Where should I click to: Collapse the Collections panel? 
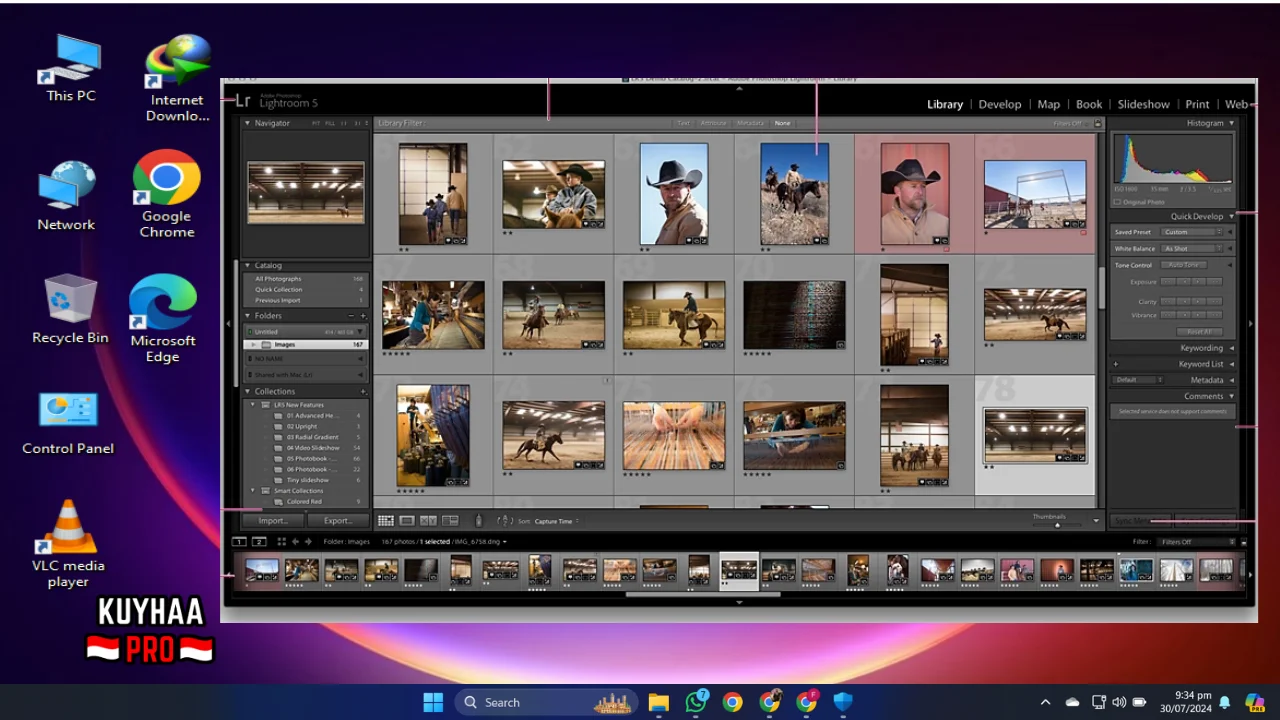(x=248, y=391)
